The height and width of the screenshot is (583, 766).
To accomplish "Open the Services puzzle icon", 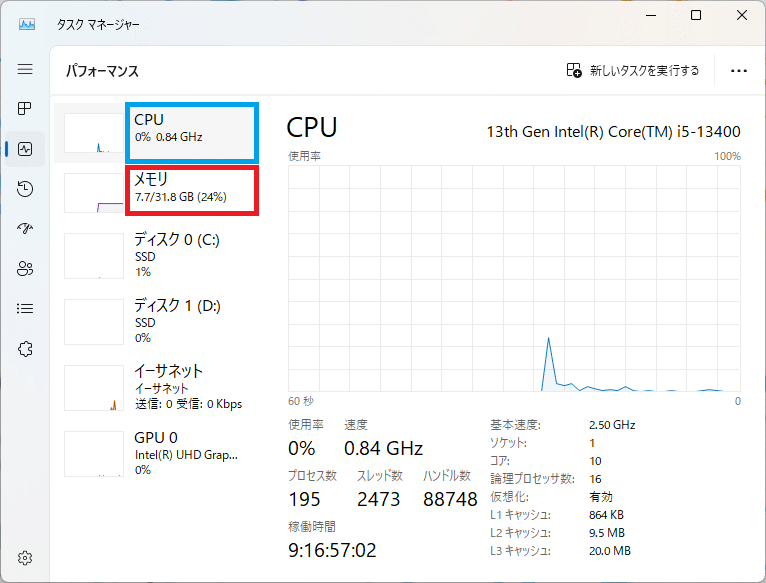I will tap(25, 349).
